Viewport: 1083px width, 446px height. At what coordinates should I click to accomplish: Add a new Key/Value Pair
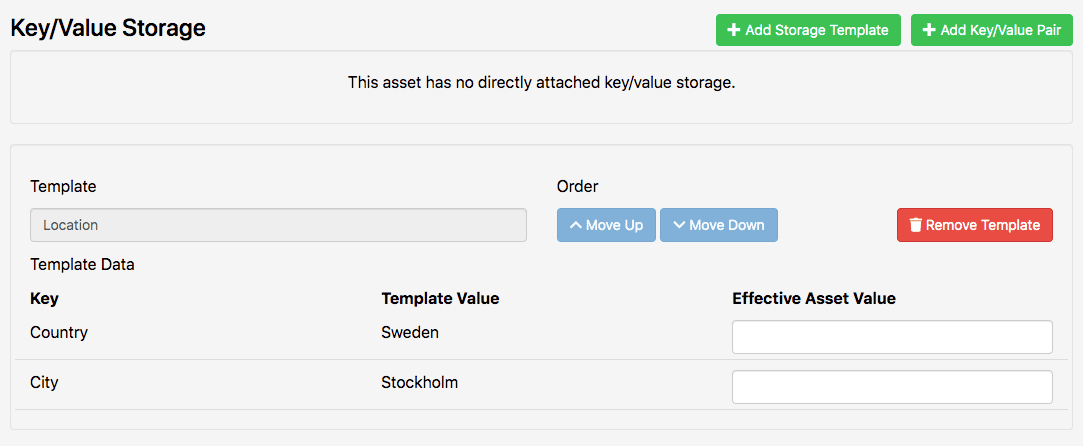pos(992,30)
